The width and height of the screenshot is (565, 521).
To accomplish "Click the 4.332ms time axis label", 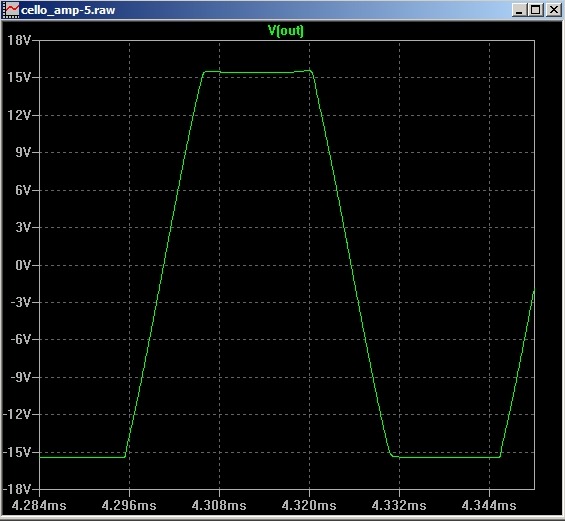I will point(399,505).
